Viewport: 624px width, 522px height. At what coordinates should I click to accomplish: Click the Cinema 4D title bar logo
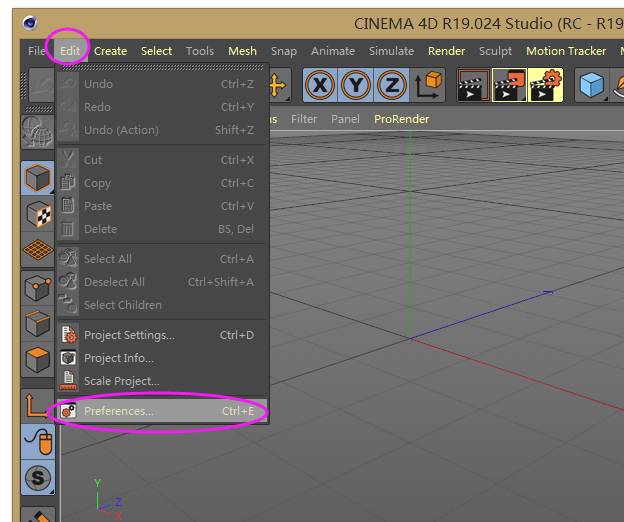tap(30, 23)
